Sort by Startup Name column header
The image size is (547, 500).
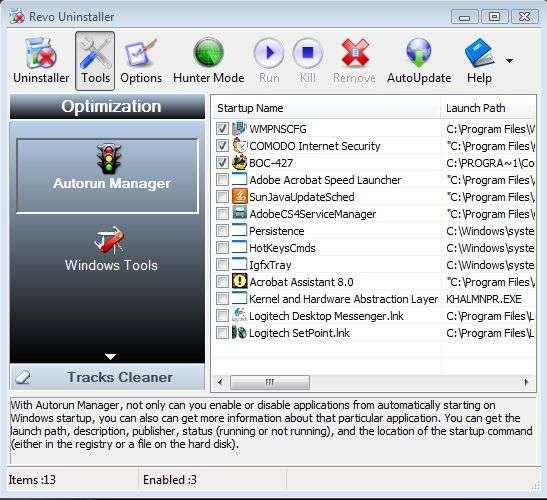[x=327, y=108]
